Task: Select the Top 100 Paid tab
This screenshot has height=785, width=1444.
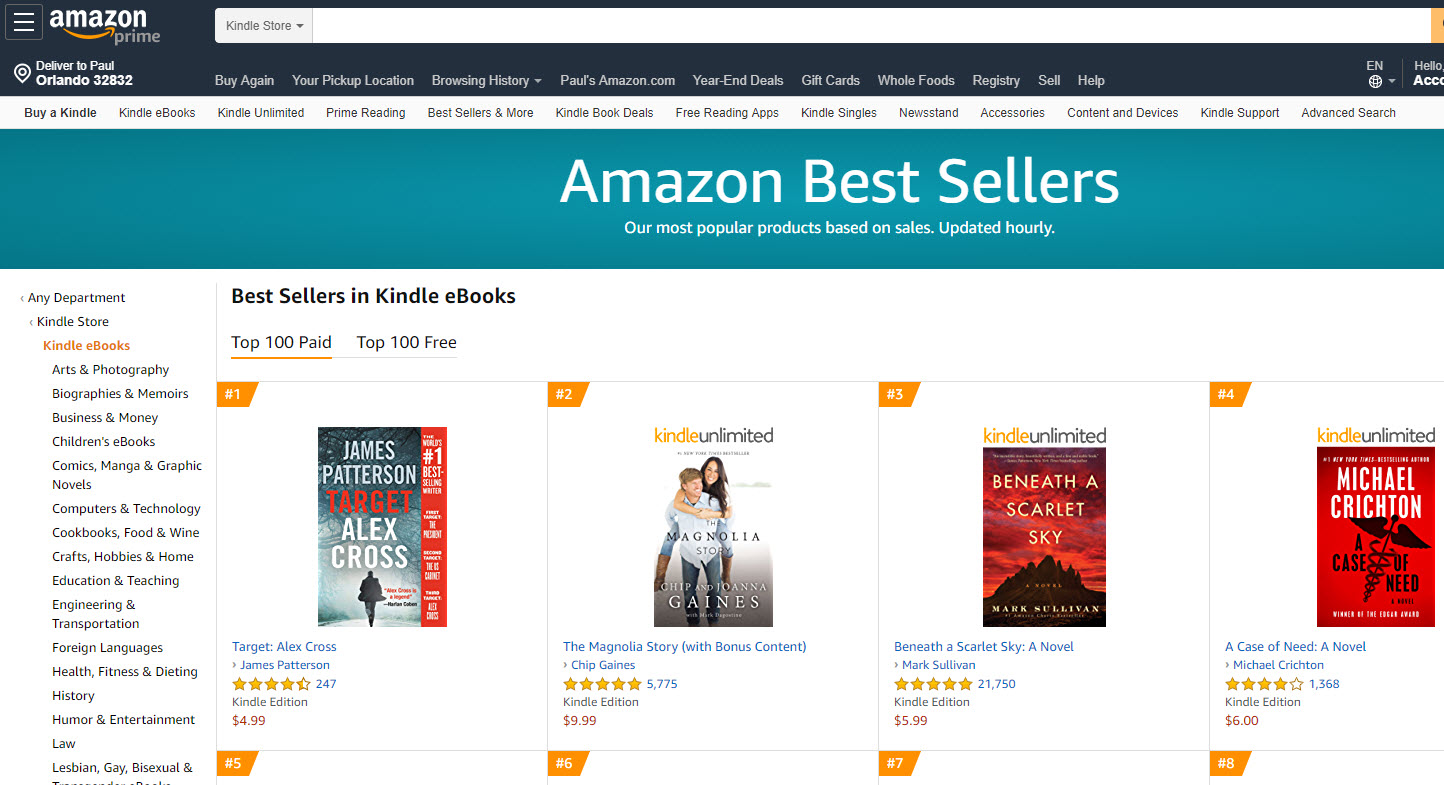Action: pos(281,342)
